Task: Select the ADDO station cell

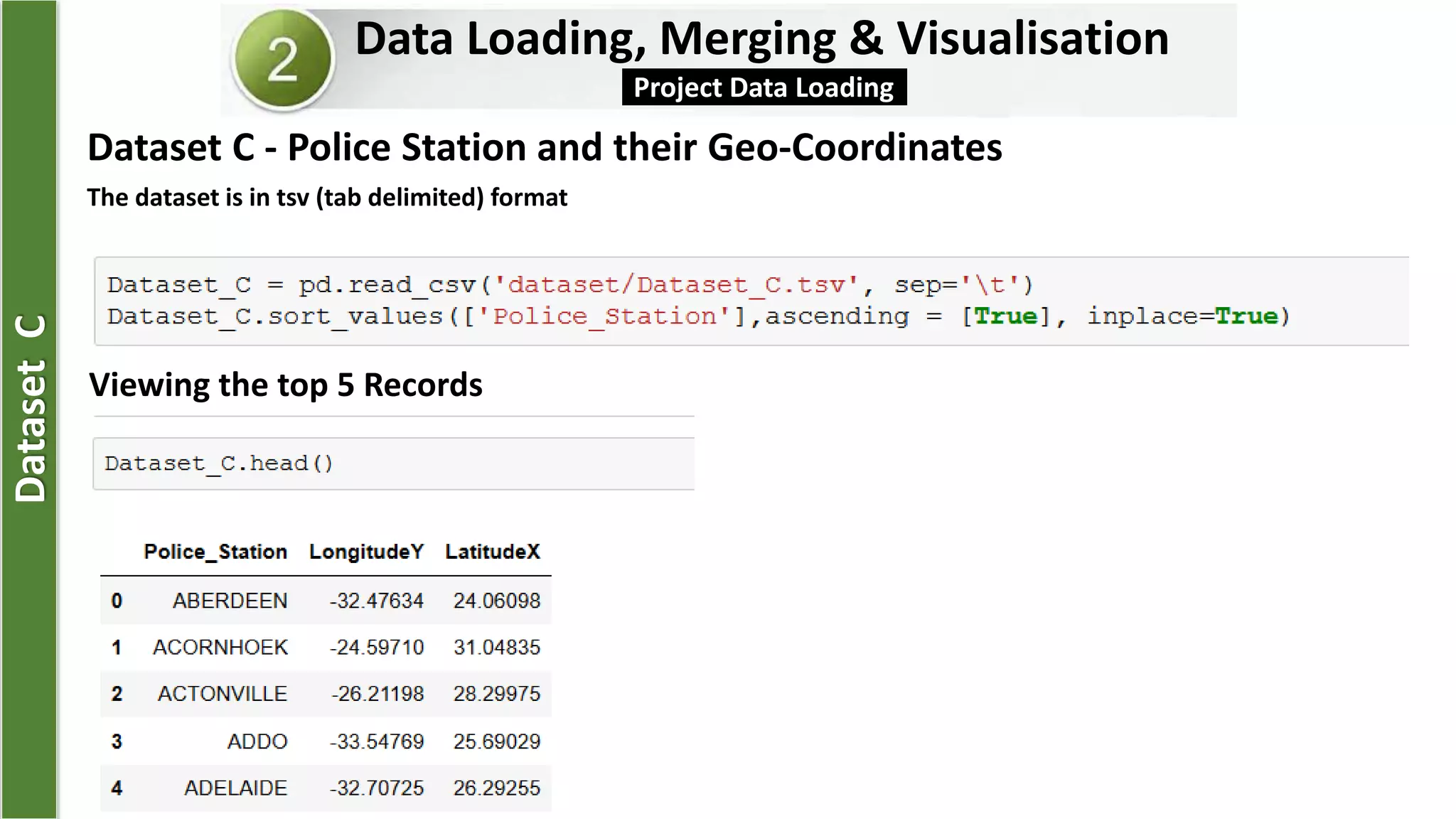Action: (257, 742)
